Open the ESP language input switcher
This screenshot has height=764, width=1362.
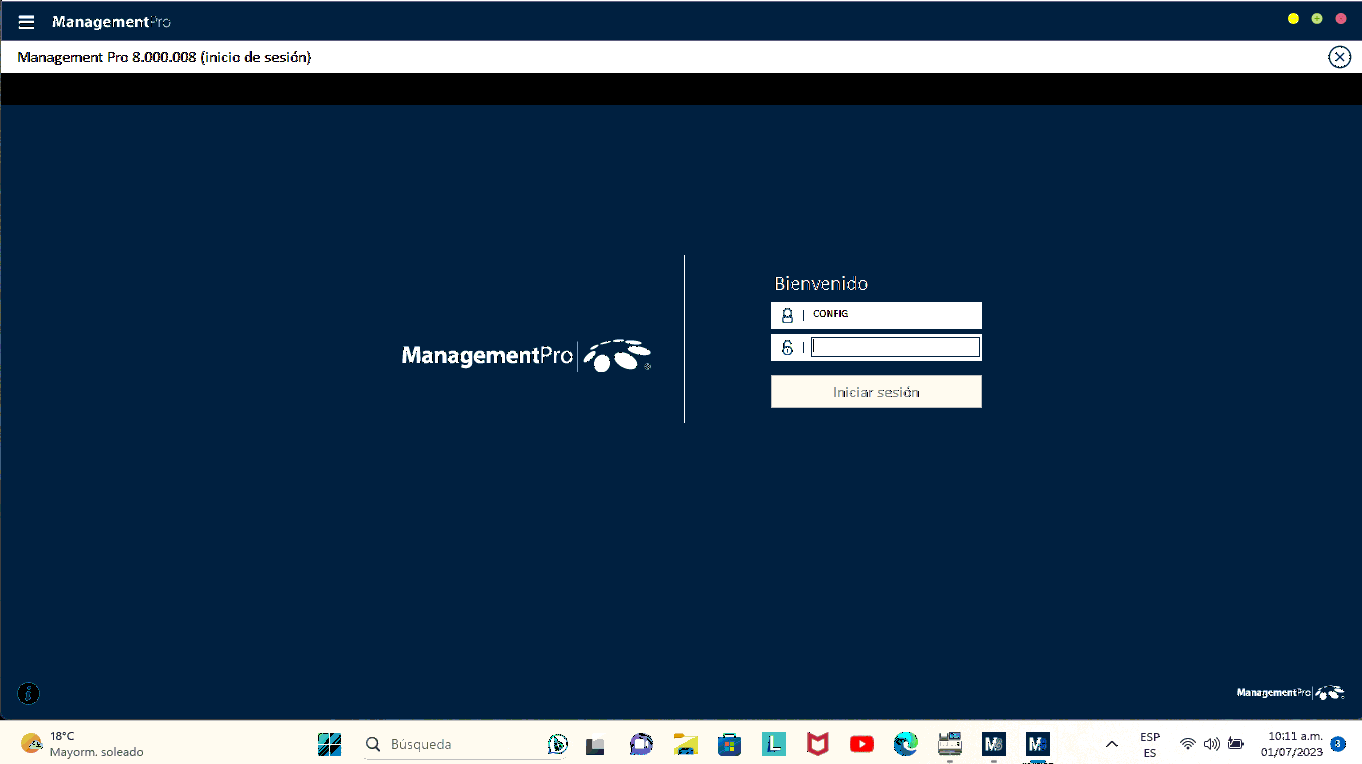click(x=1150, y=744)
